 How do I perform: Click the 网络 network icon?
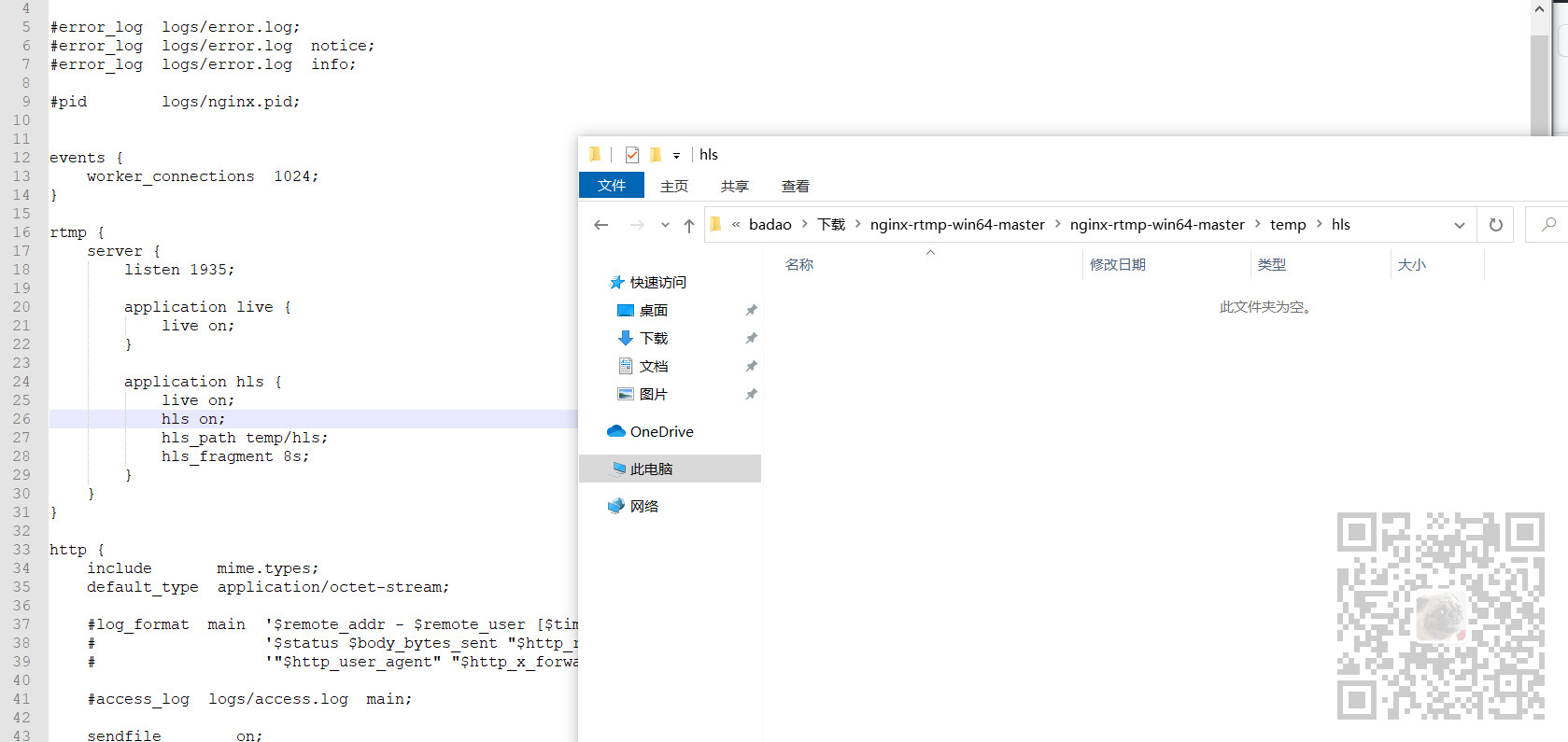coord(616,506)
